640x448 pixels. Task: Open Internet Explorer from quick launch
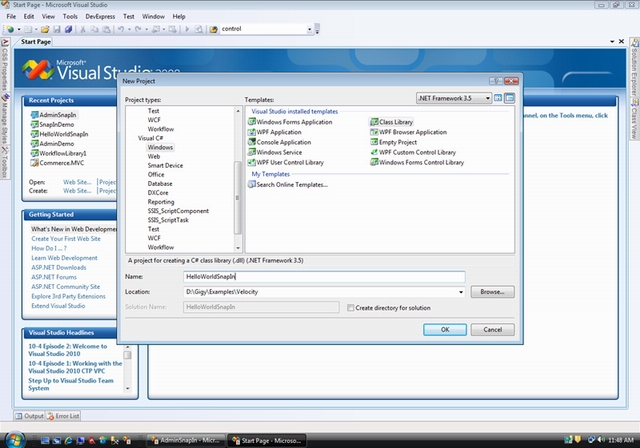click(68, 441)
